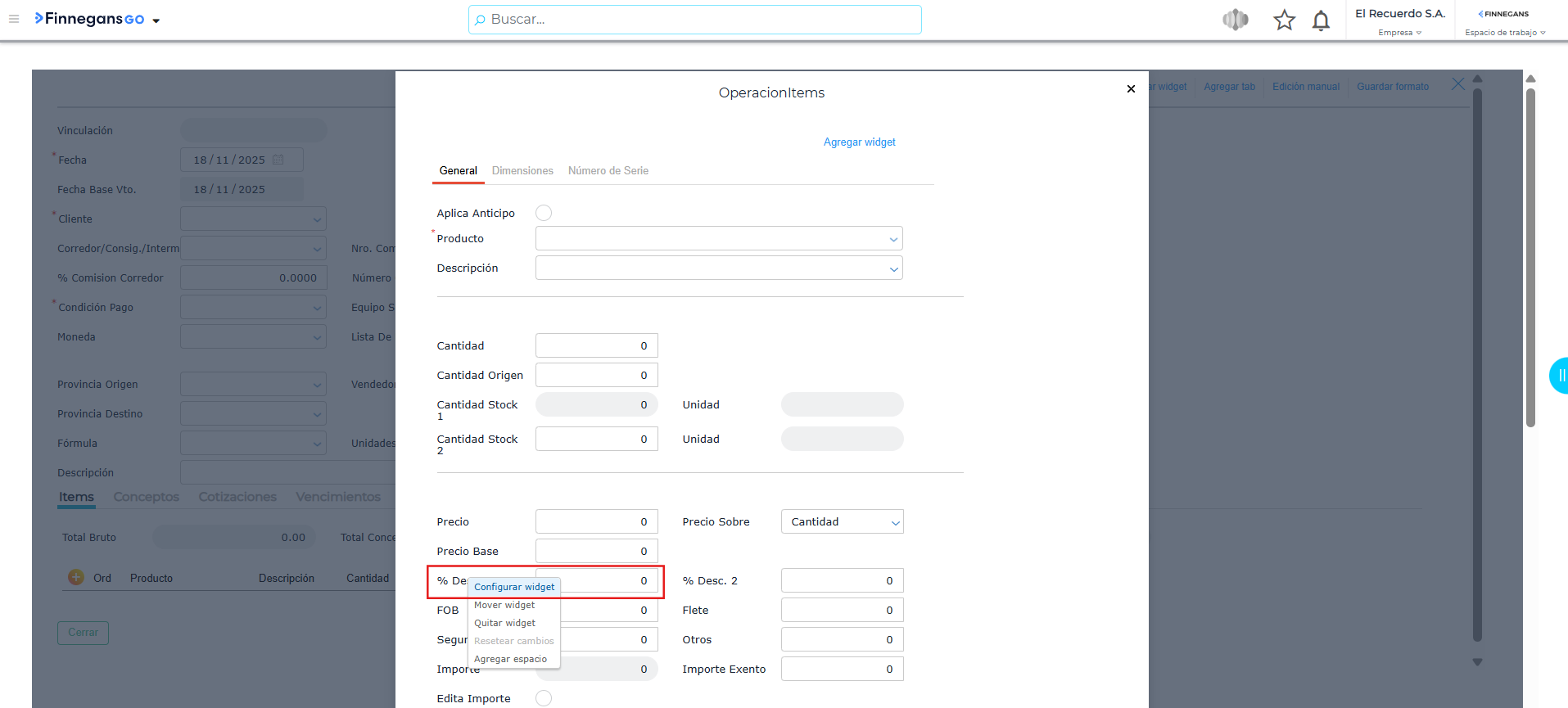Close the OperacionItems dialog
The height and width of the screenshot is (708, 1568).
[1131, 89]
